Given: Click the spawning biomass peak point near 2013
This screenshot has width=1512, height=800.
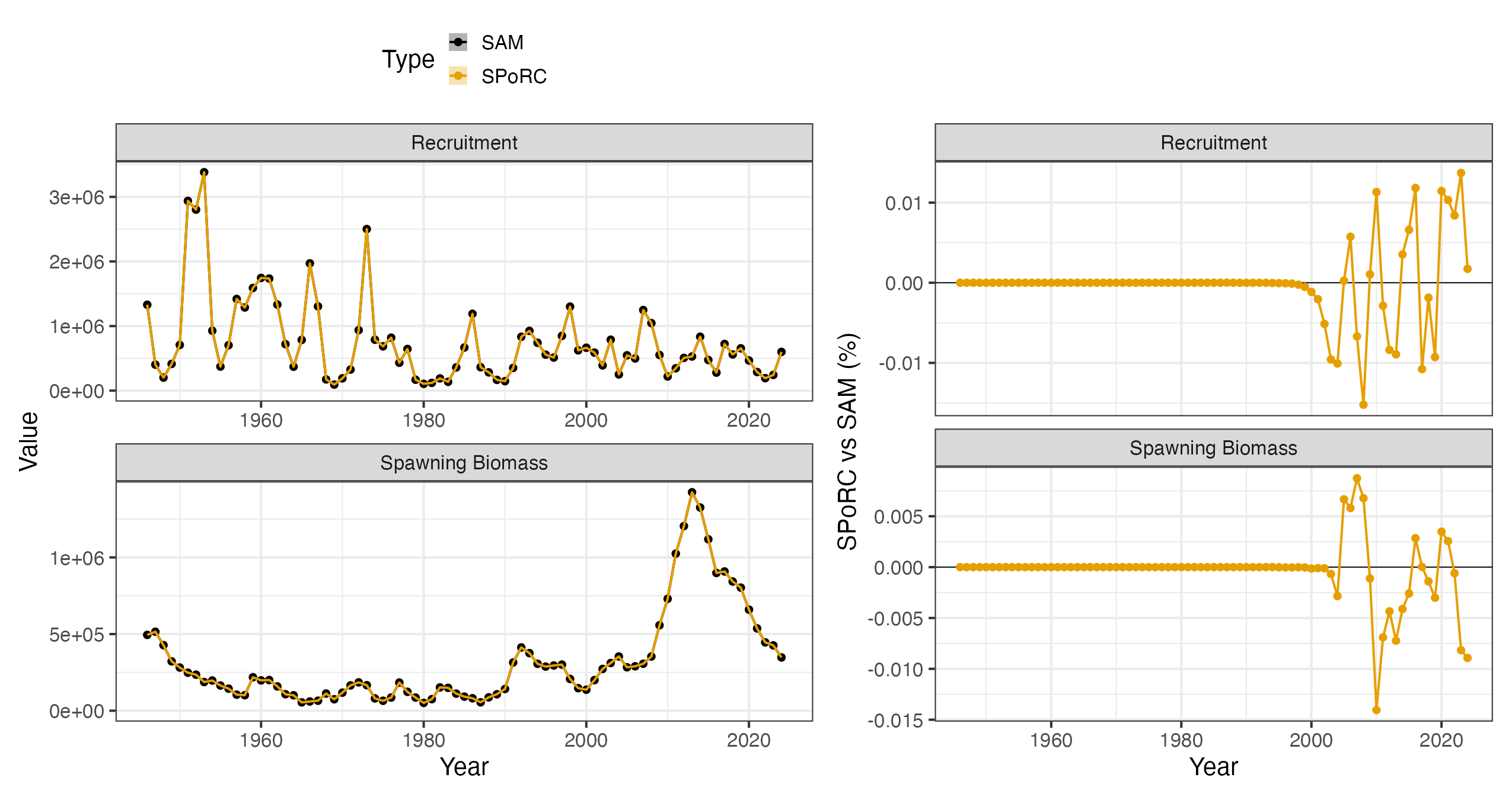Looking at the screenshot, I should pos(691,492).
